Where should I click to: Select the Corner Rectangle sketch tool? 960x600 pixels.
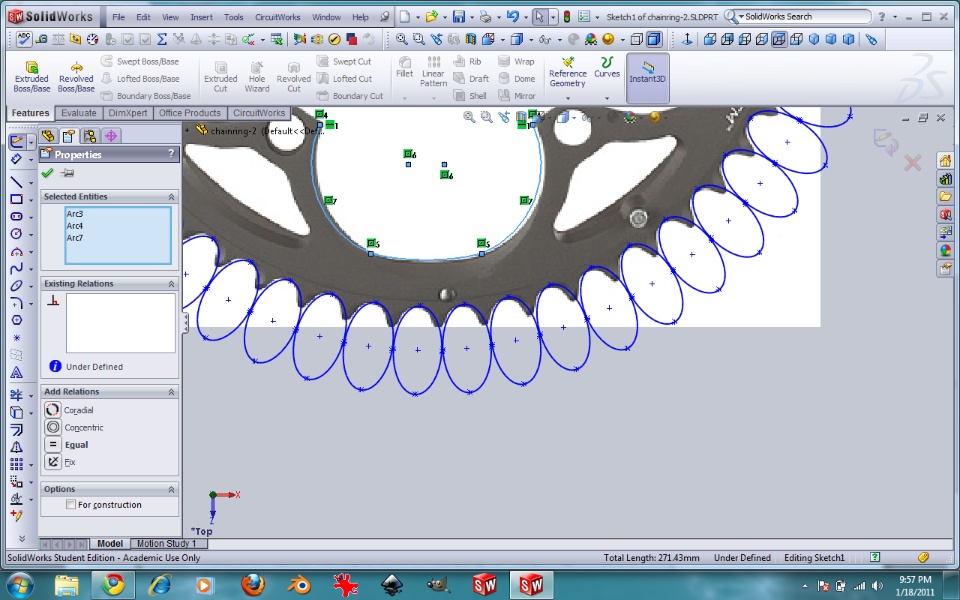(17, 199)
